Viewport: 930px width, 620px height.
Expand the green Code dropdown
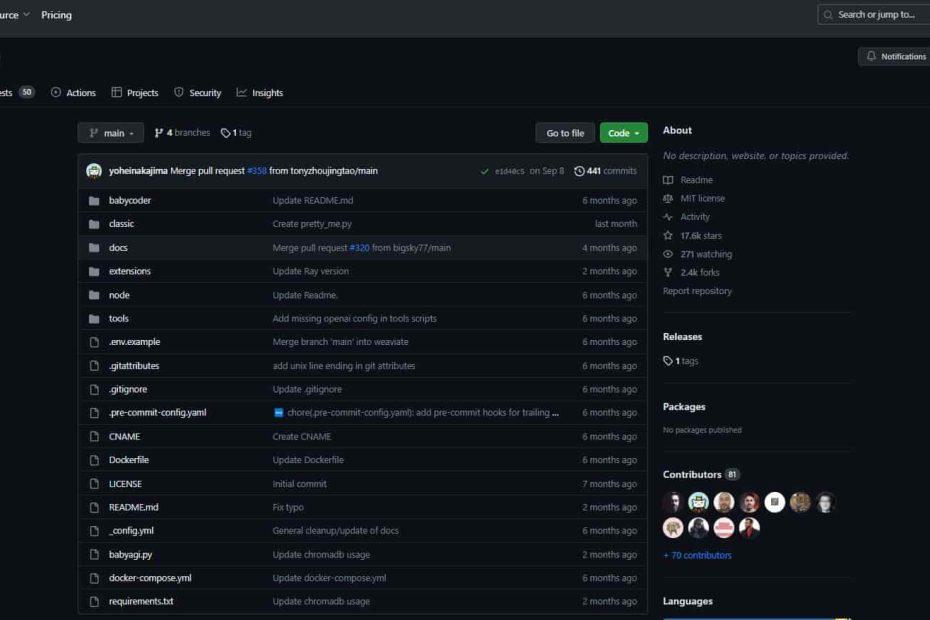[x=623, y=133]
